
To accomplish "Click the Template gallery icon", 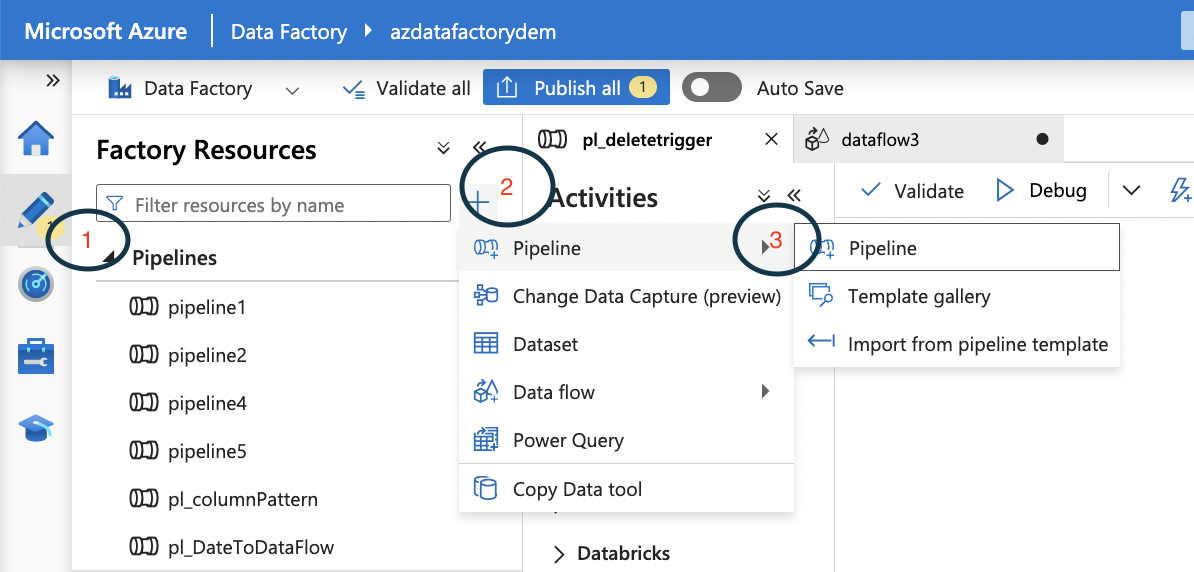I will point(822,295).
